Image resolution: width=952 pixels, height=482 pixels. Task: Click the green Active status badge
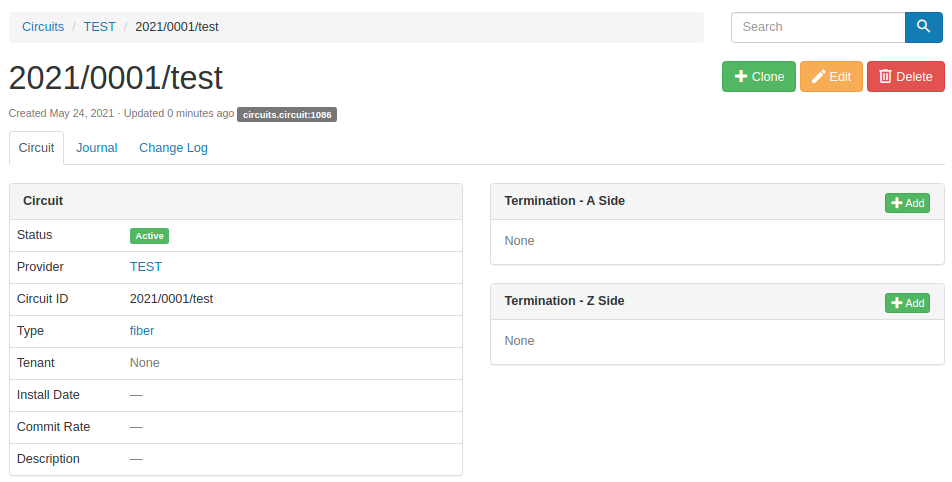(x=149, y=236)
